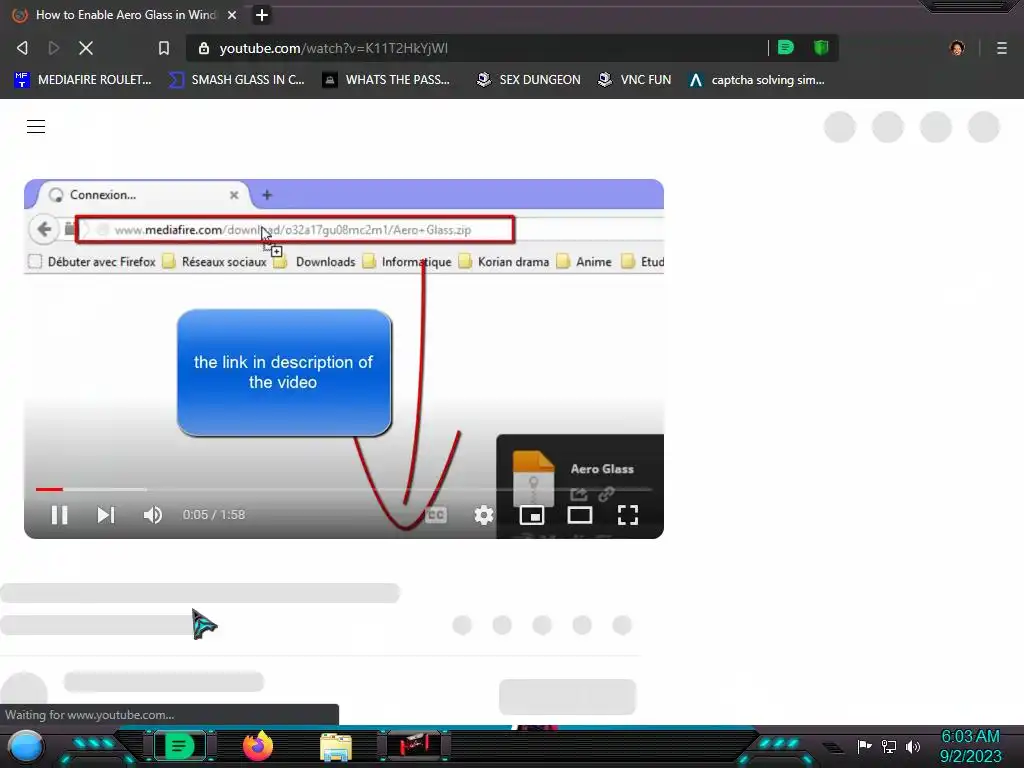Open the VNC FUN bookmark
The width and height of the screenshot is (1024, 768).
(635, 80)
